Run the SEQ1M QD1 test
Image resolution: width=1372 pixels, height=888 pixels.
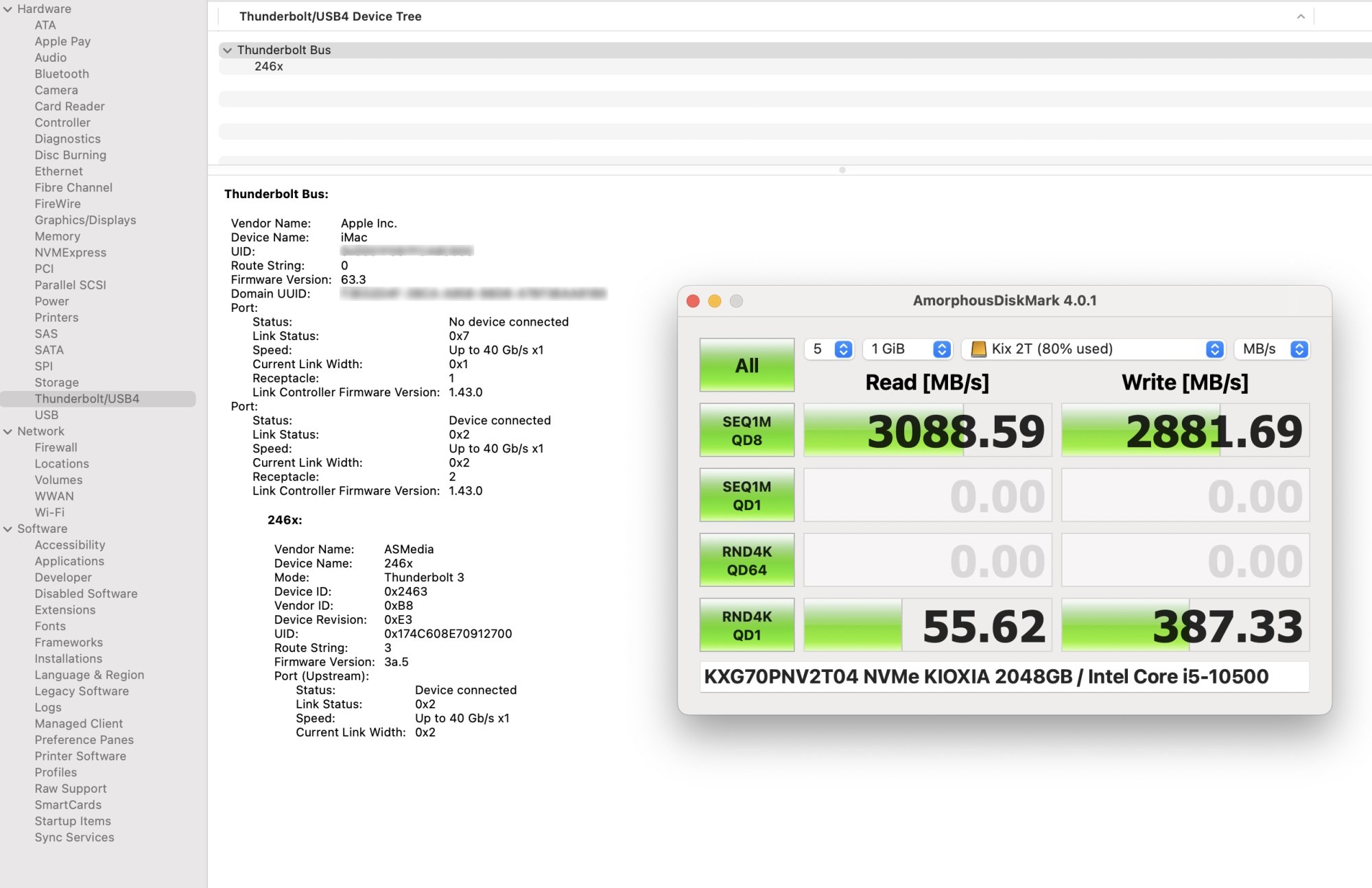(746, 495)
